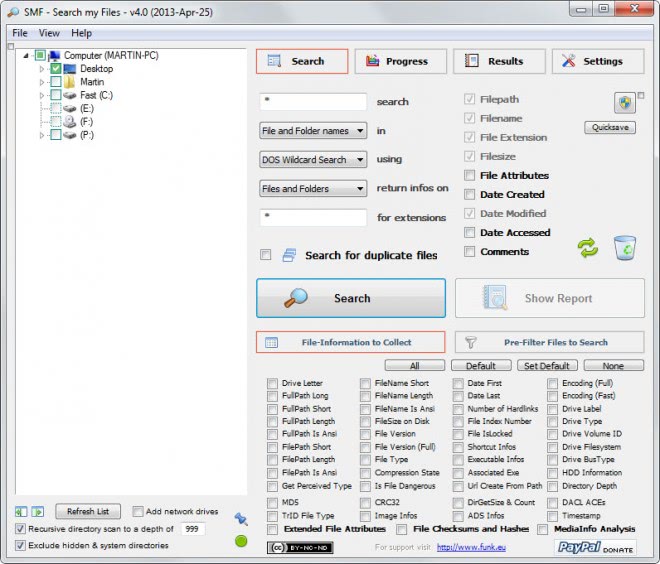This screenshot has width=660, height=564.
Task: Click the recycle bin icon
Action: [625, 248]
